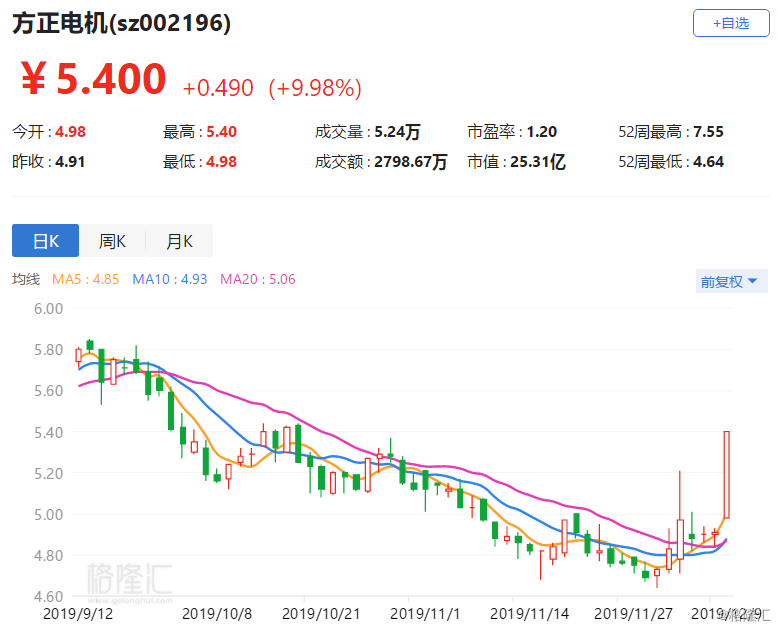Click the current price ¥5.400

click(x=93, y=78)
